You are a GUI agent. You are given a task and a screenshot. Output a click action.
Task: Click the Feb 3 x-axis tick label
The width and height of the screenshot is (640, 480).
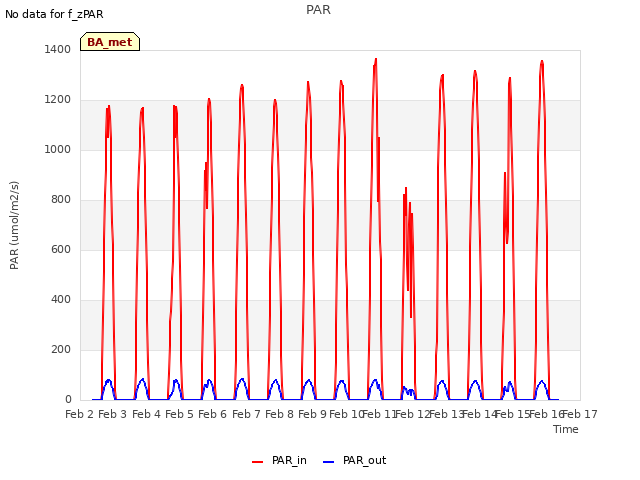pyautogui.click(x=113, y=414)
